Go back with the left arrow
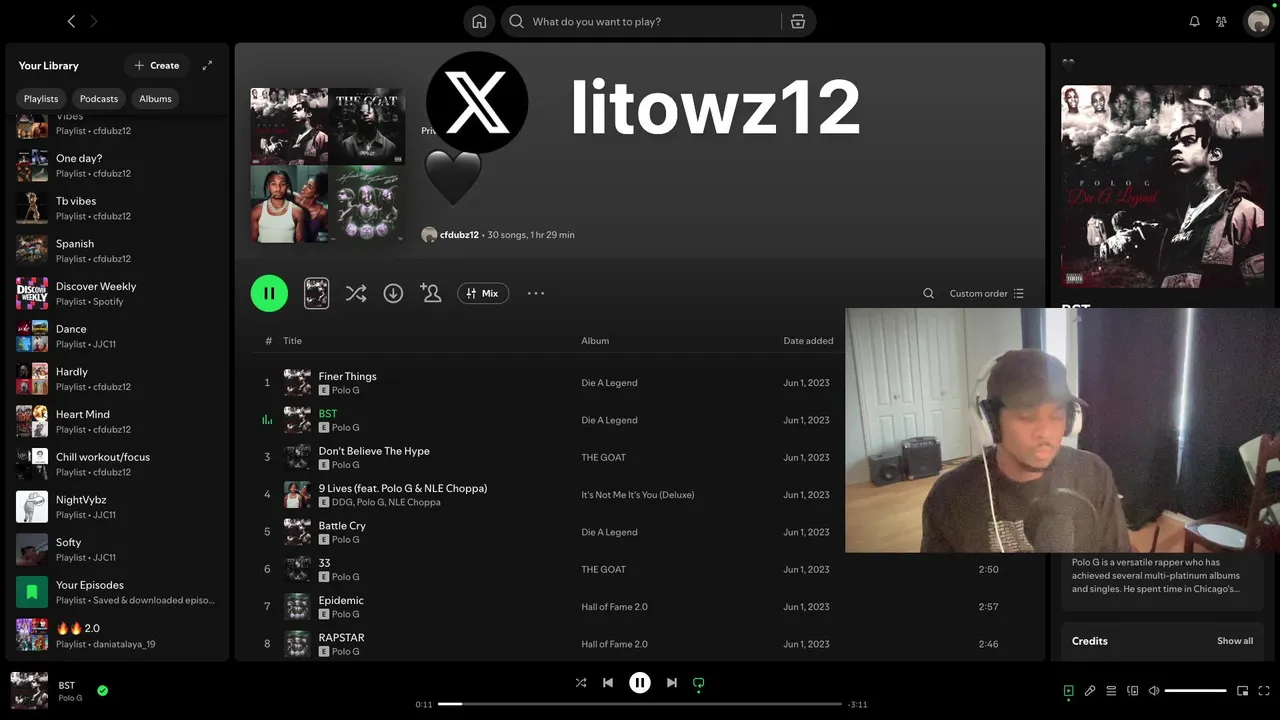This screenshot has height=720, width=1280. coord(71,21)
